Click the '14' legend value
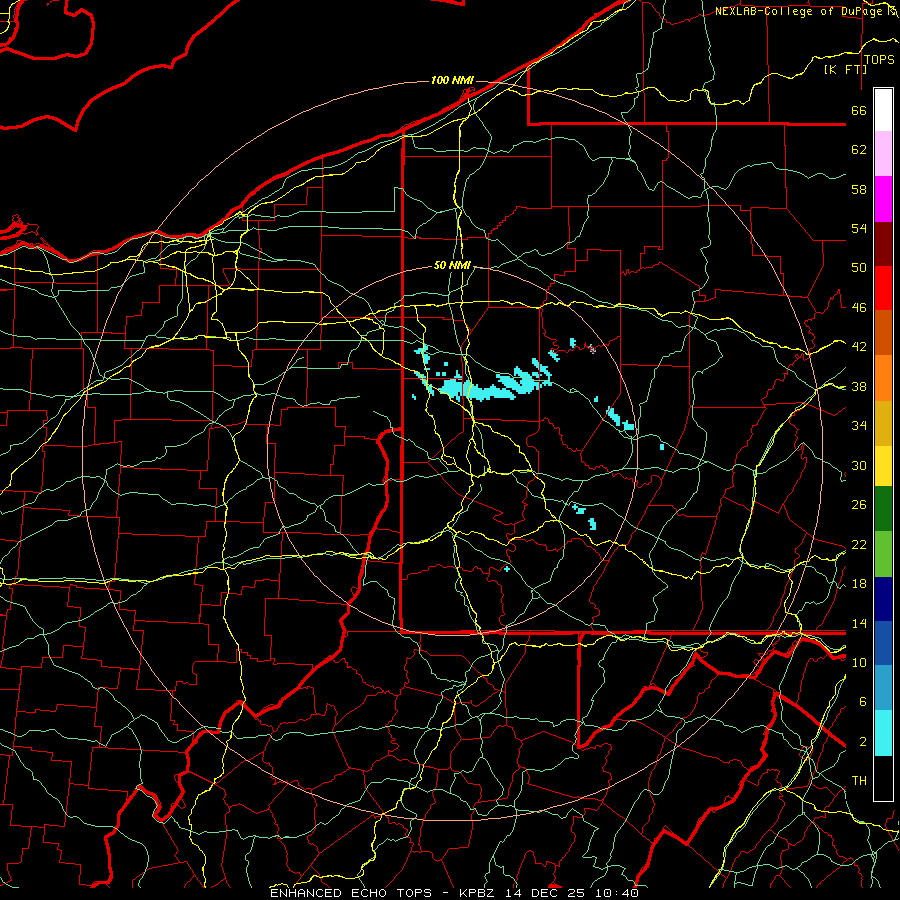This screenshot has height=900, width=900. click(859, 623)
